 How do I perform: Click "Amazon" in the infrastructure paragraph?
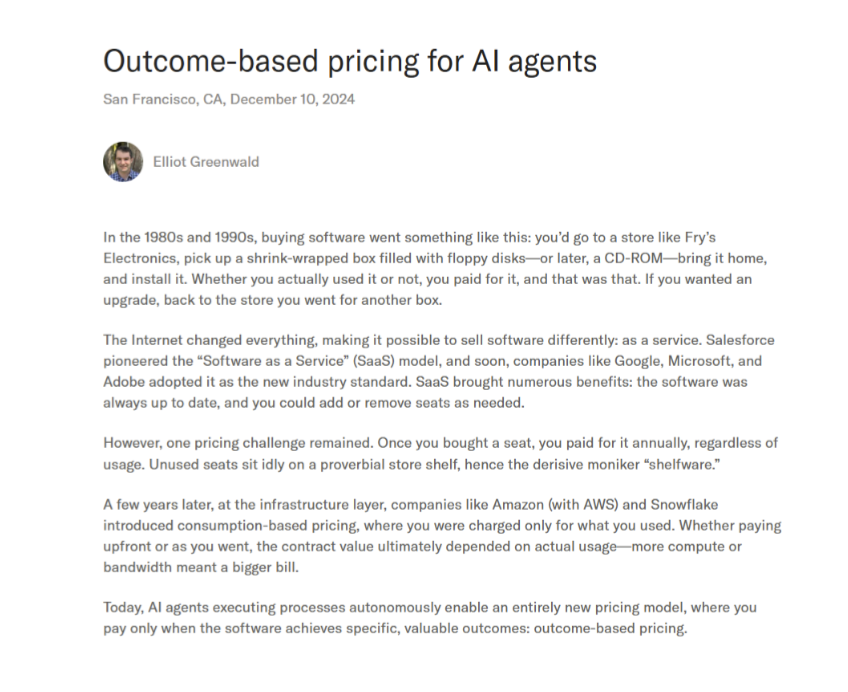coord(518,504)
